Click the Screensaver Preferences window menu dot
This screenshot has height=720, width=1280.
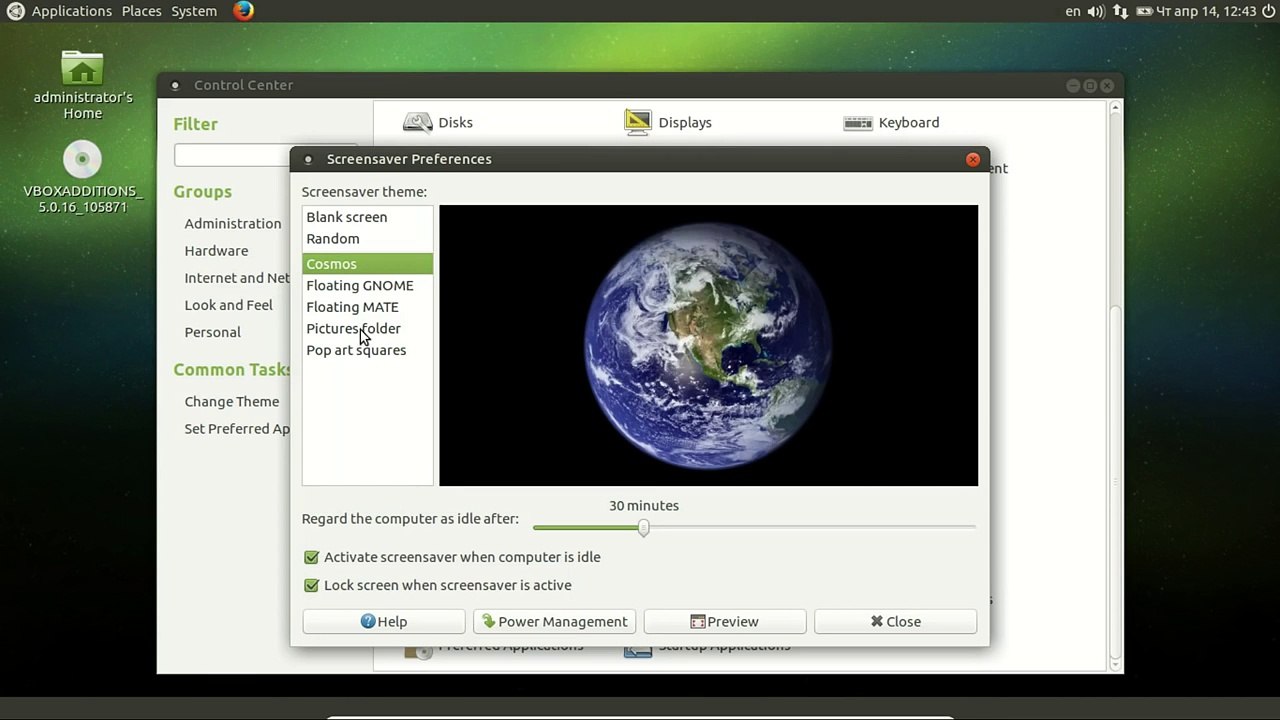coord(308,160)
